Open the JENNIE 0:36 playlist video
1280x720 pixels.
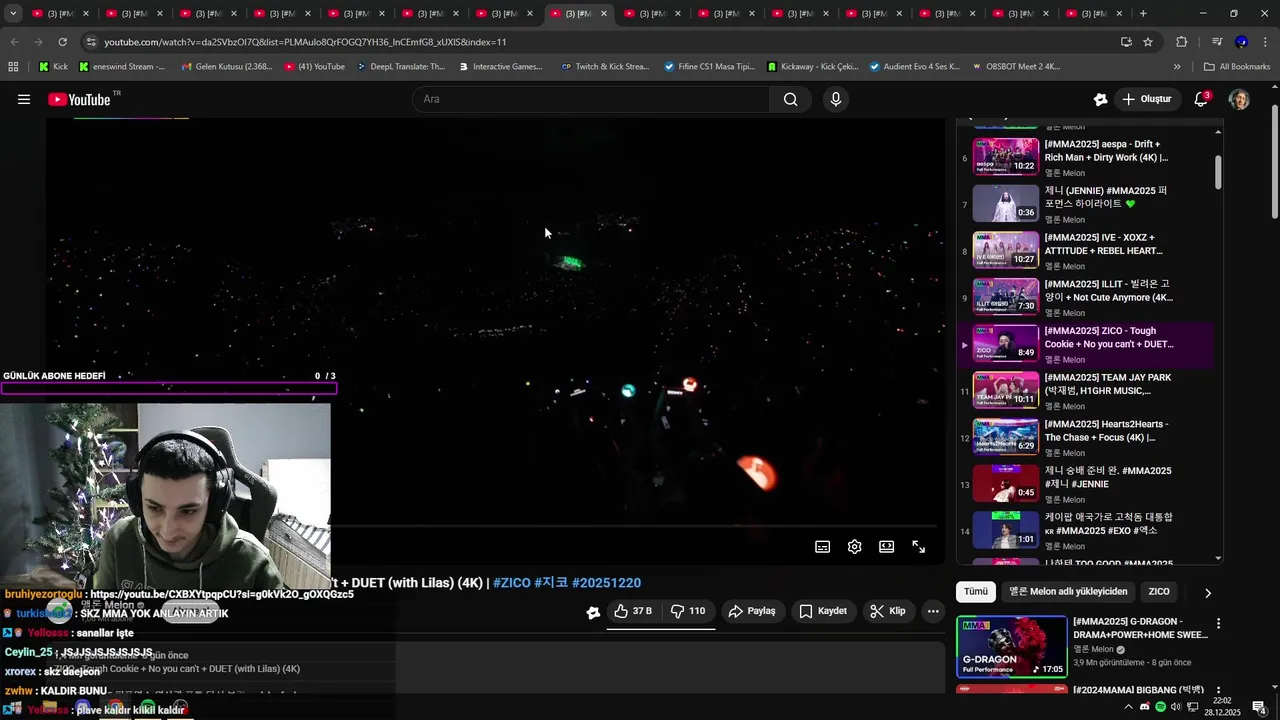(x=1090, y=203)
